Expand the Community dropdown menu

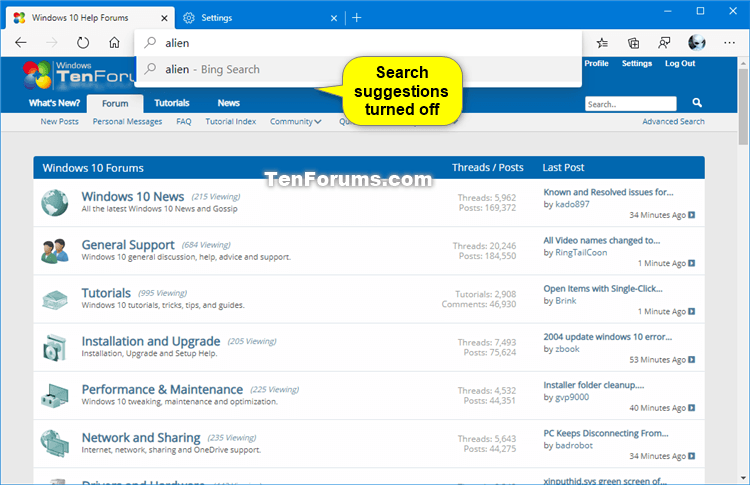pyautogui.click(x=295, y=121)
